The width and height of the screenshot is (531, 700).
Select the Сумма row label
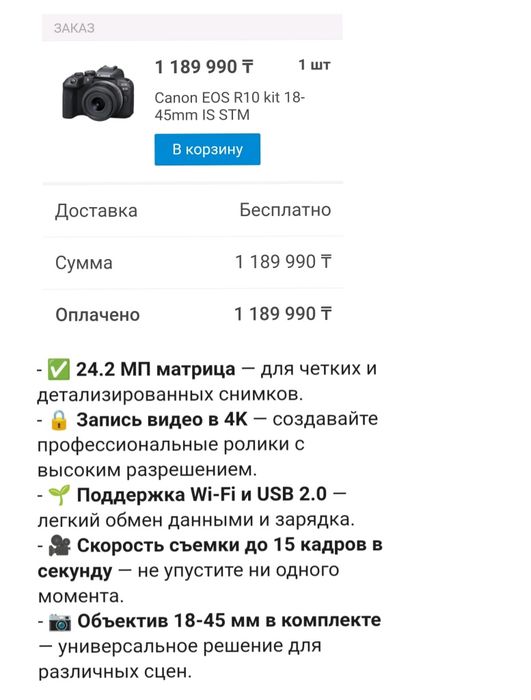click(84, 263)
